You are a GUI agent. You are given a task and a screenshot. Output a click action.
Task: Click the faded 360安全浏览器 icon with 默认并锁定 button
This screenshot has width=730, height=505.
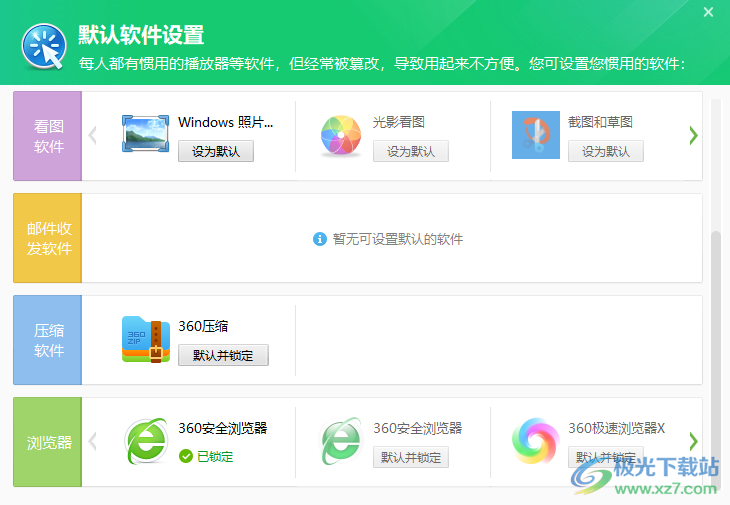(x=341, y=441)
